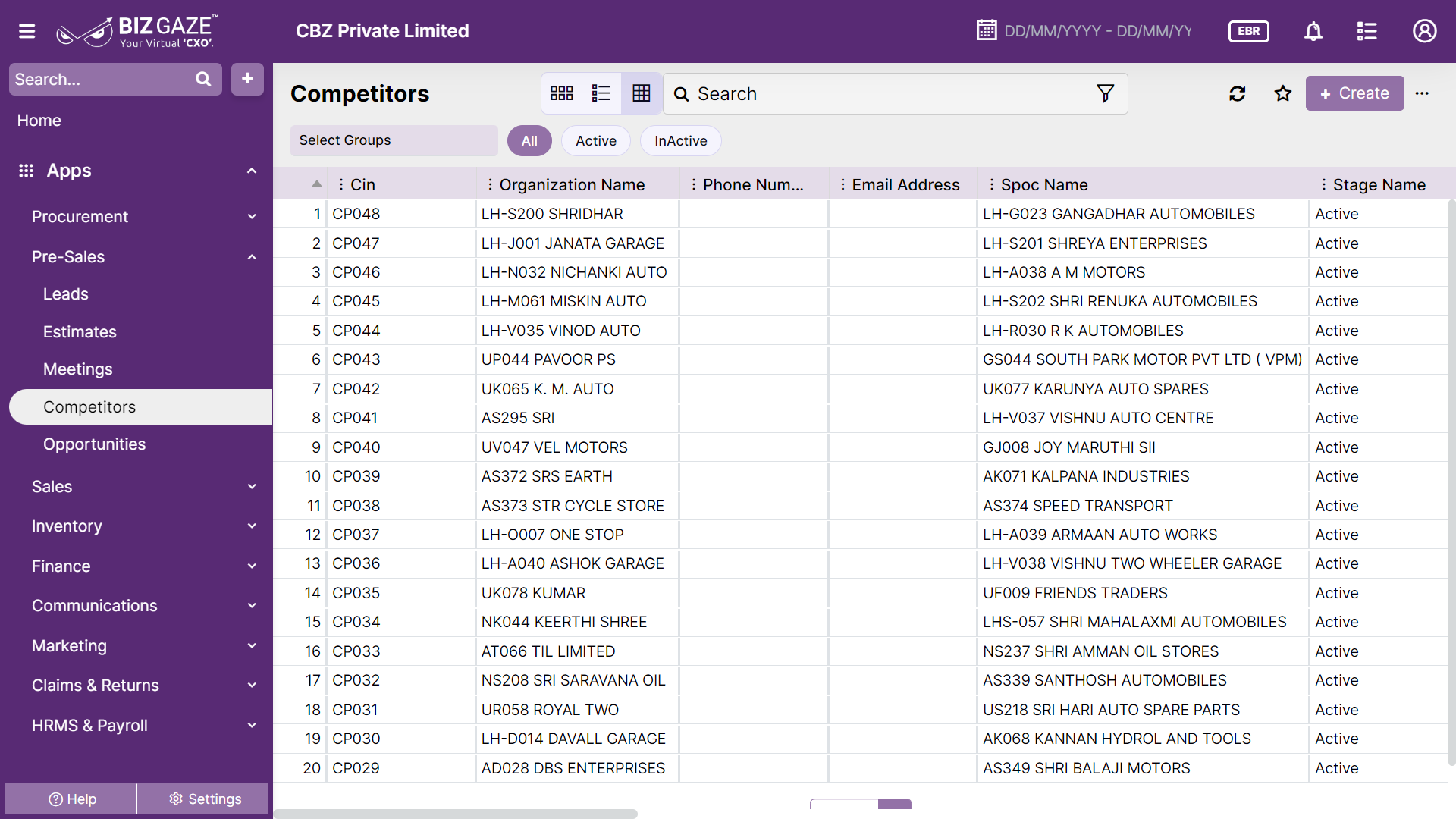Click the EBR badge icon
Viewport: 1456px width, 819px height.
[1248, 31]
